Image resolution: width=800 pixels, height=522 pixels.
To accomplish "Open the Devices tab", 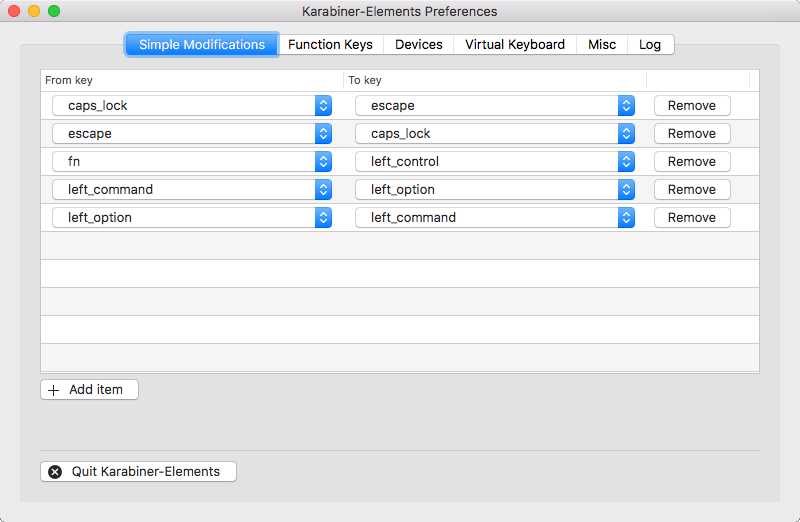I will coord(419,44).
